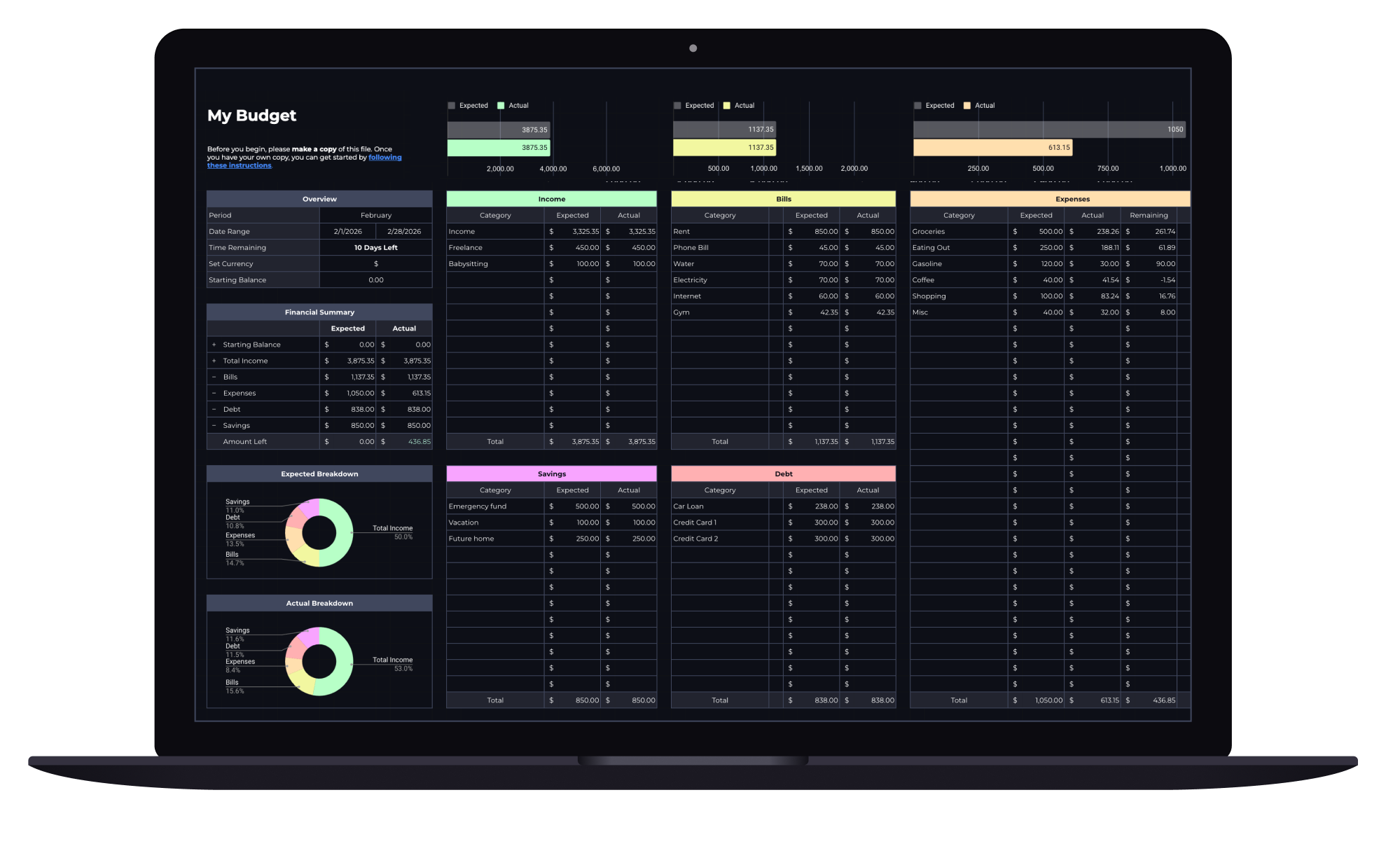Select the Starting Balance 0.00 overview cell
The image size is (1400, 851).
(x=376, y=279)
